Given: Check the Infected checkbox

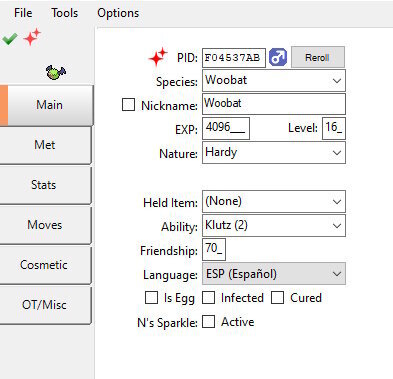Looking at the screenshot, I should pyautogui.click(x=208, y=297).
